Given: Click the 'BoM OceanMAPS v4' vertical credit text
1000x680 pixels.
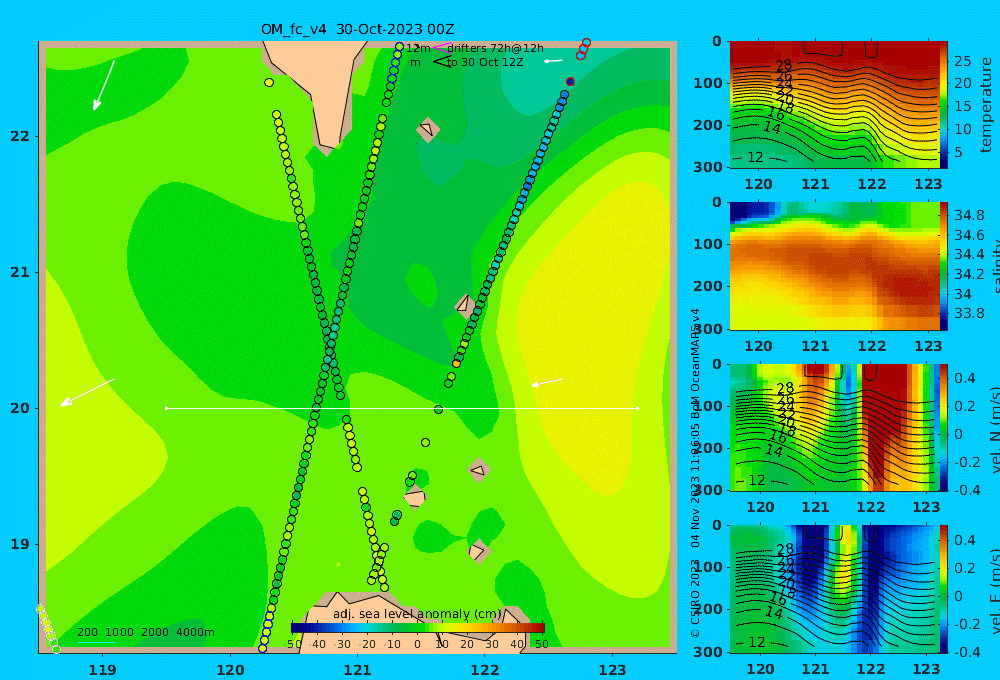Looking at the screenshot, I should (x=695, y=364).
